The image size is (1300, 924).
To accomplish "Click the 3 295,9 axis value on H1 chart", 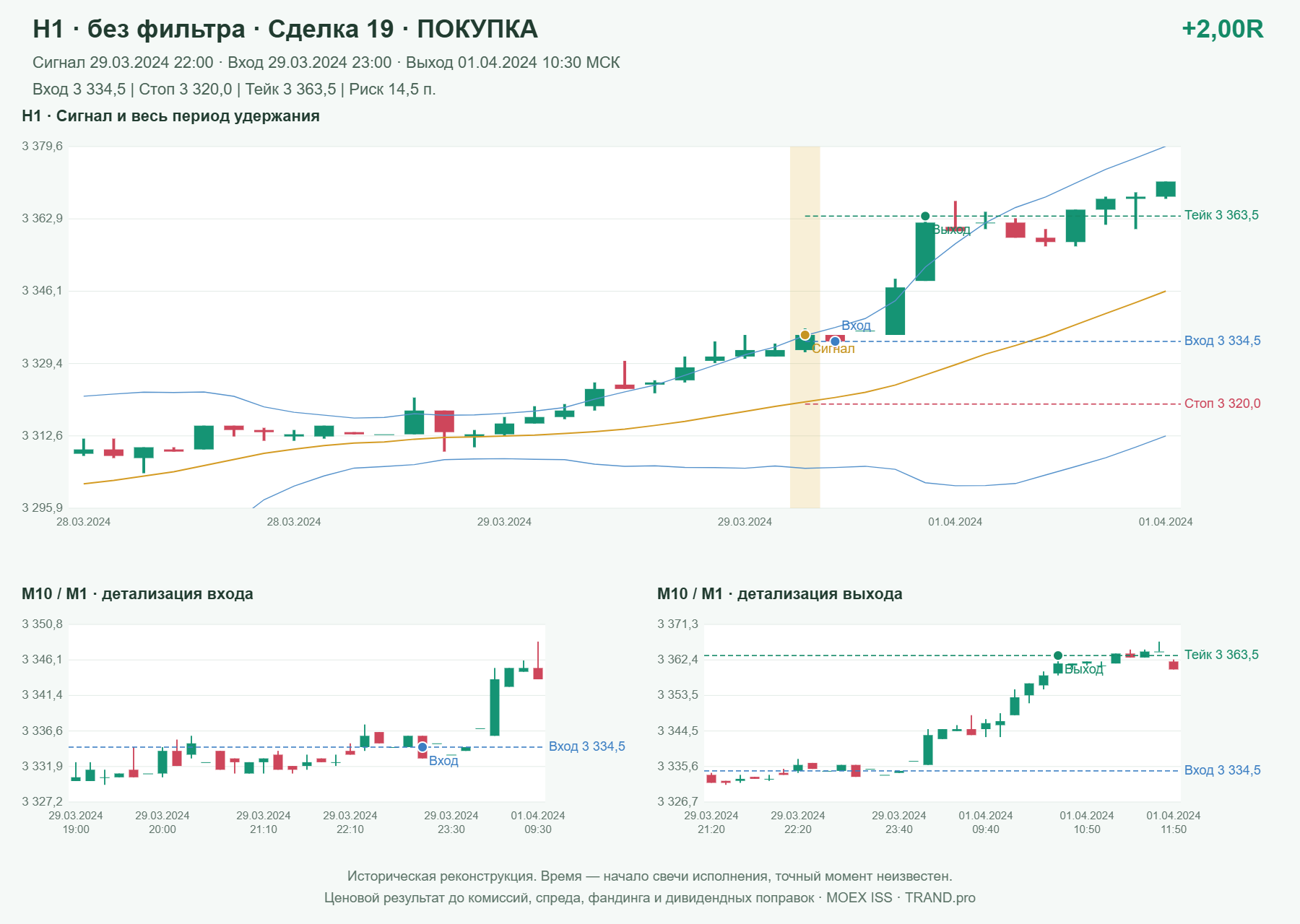I will click(x=42, y=507).
